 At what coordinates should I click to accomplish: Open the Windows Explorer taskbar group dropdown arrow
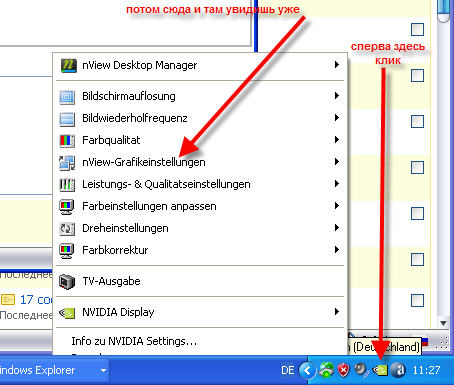pos(103,371)
